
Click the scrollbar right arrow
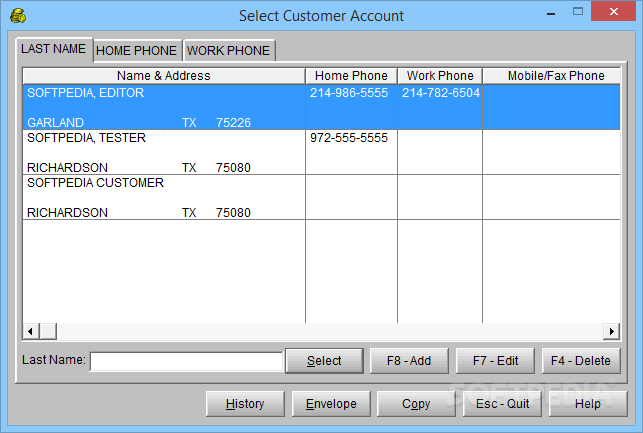[611, 331]
